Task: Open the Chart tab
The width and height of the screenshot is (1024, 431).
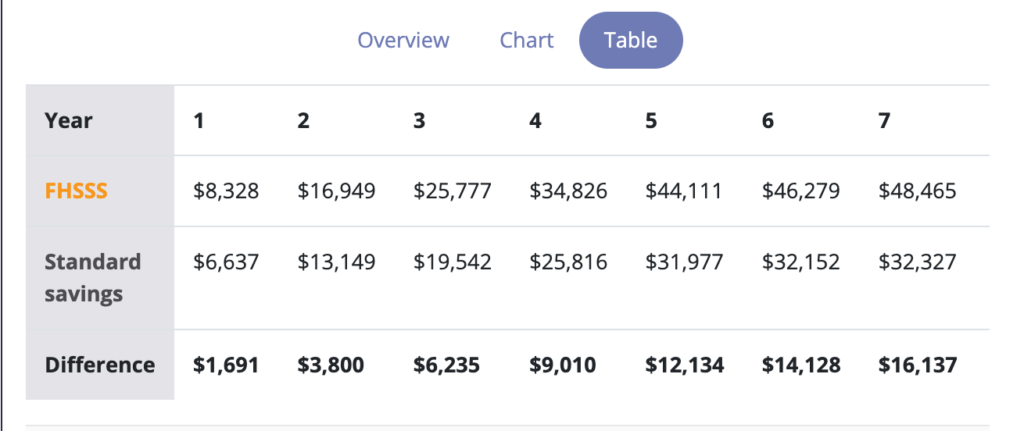Action: 526,40
